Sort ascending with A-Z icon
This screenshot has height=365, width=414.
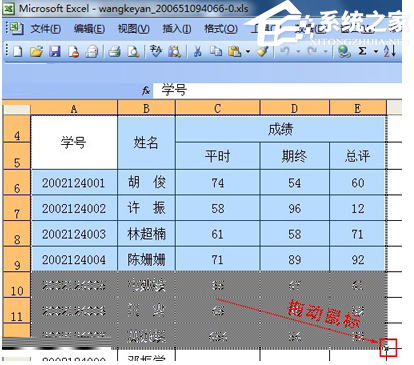click(x=390, y=51)
